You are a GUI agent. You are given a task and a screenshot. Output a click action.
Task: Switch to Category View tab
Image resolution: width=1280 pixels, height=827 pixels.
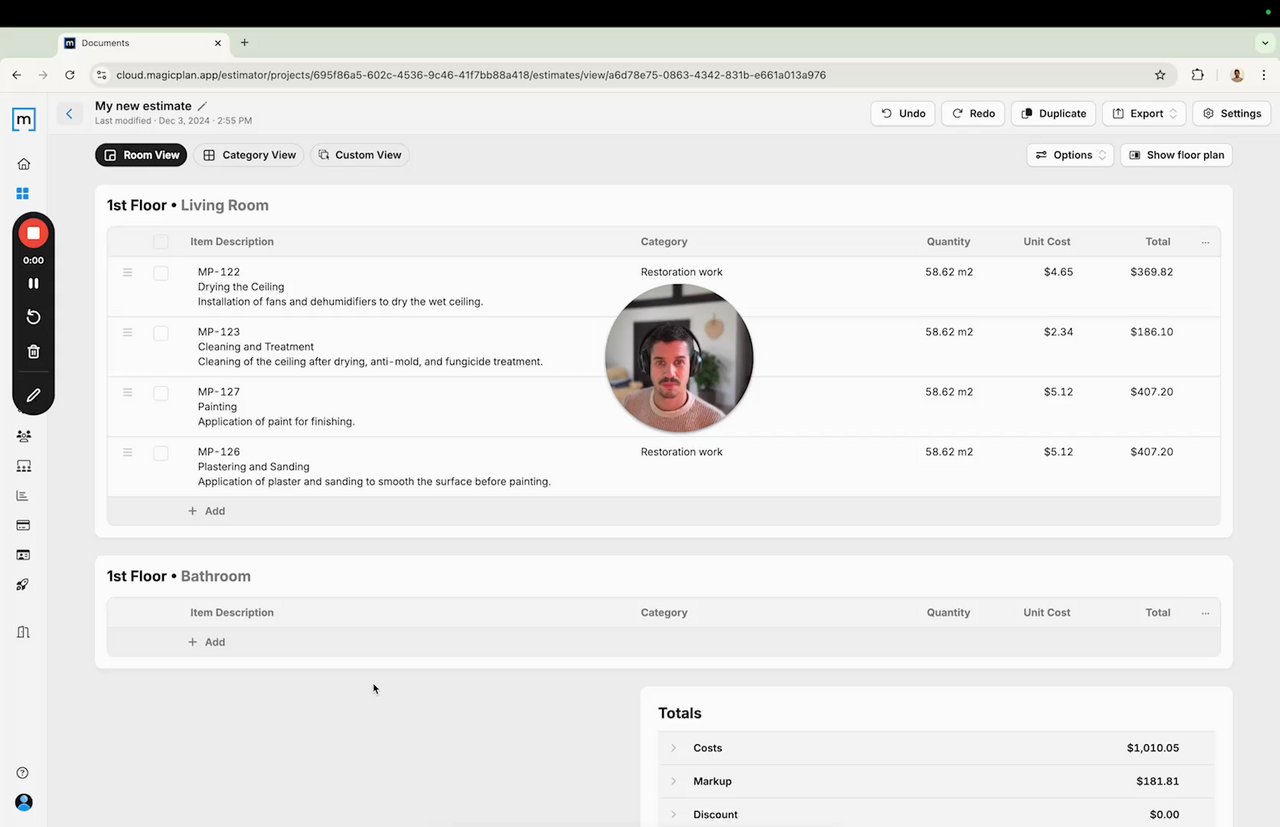coord(249,155)
